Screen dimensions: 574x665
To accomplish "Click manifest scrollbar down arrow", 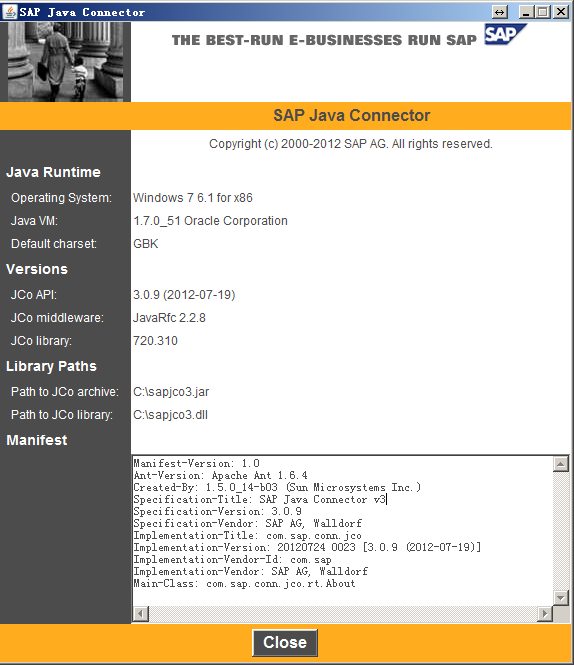I will pos(560,598).
